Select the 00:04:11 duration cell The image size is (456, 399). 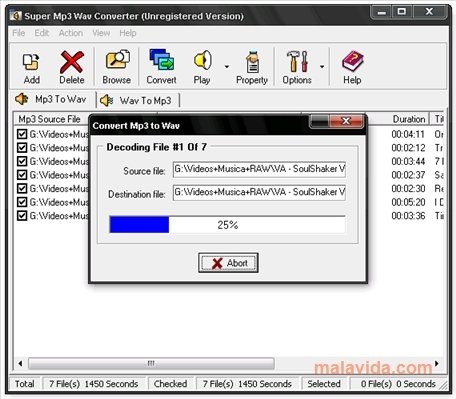pyautogui.click(x=408, y=134)
